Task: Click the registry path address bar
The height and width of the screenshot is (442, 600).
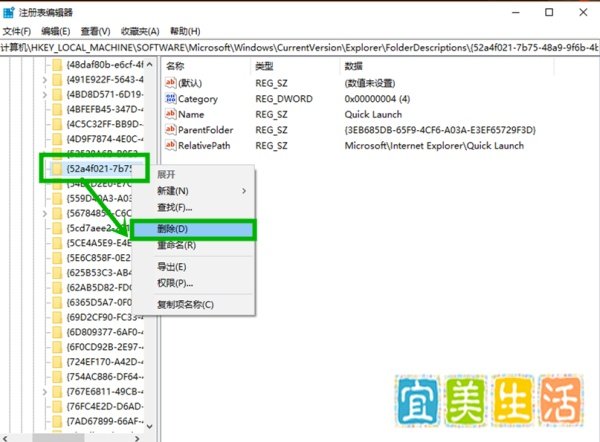Action: coord(300,48)
